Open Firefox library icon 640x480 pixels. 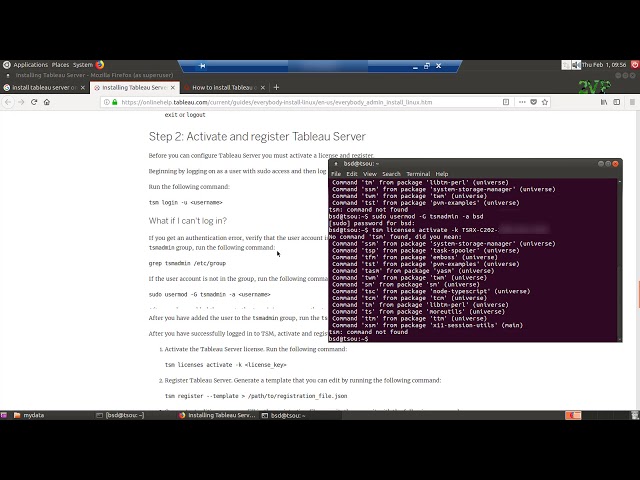pos(604,102)
